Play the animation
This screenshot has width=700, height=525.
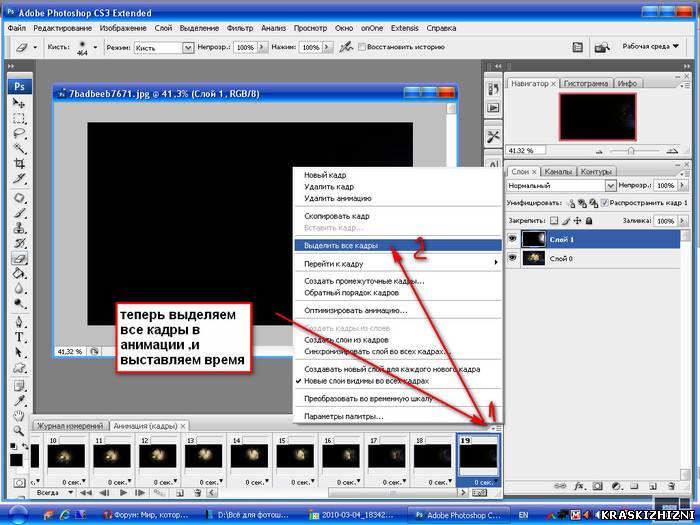[123, 493]
